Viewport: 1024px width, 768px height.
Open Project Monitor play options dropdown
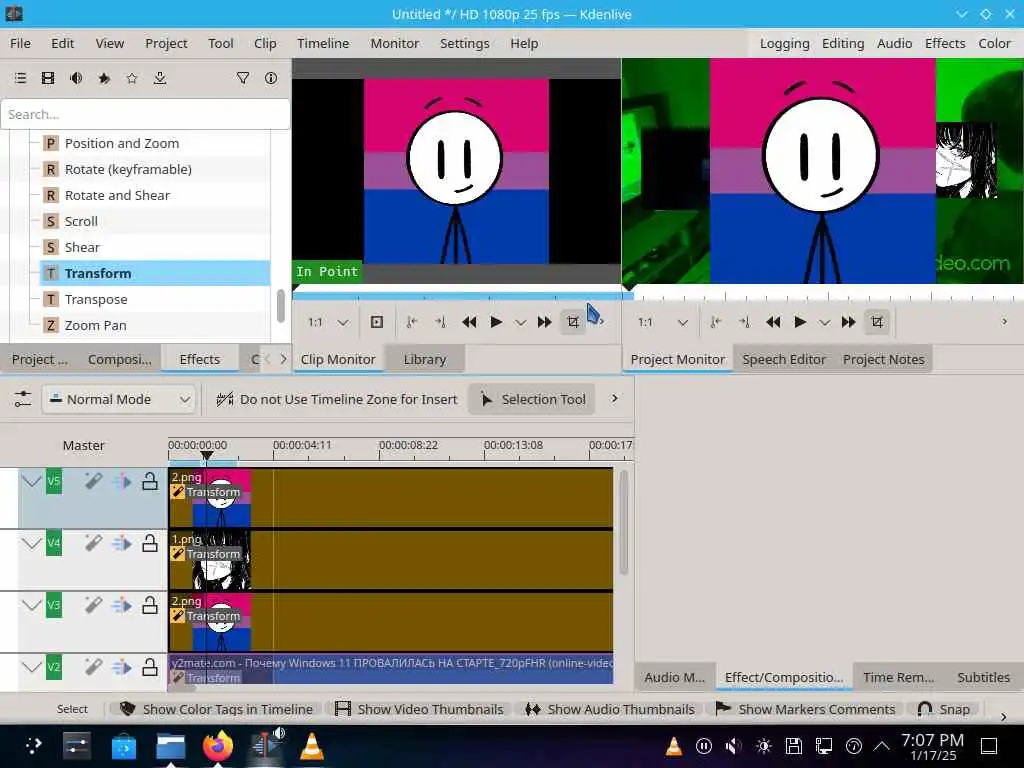(x=825, y=323)
